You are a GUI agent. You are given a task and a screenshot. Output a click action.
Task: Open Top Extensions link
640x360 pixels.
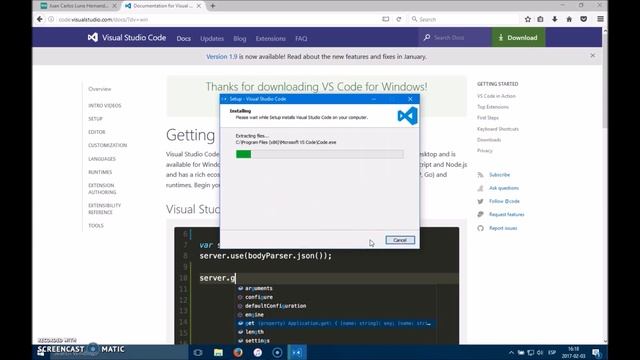point(493,107)
